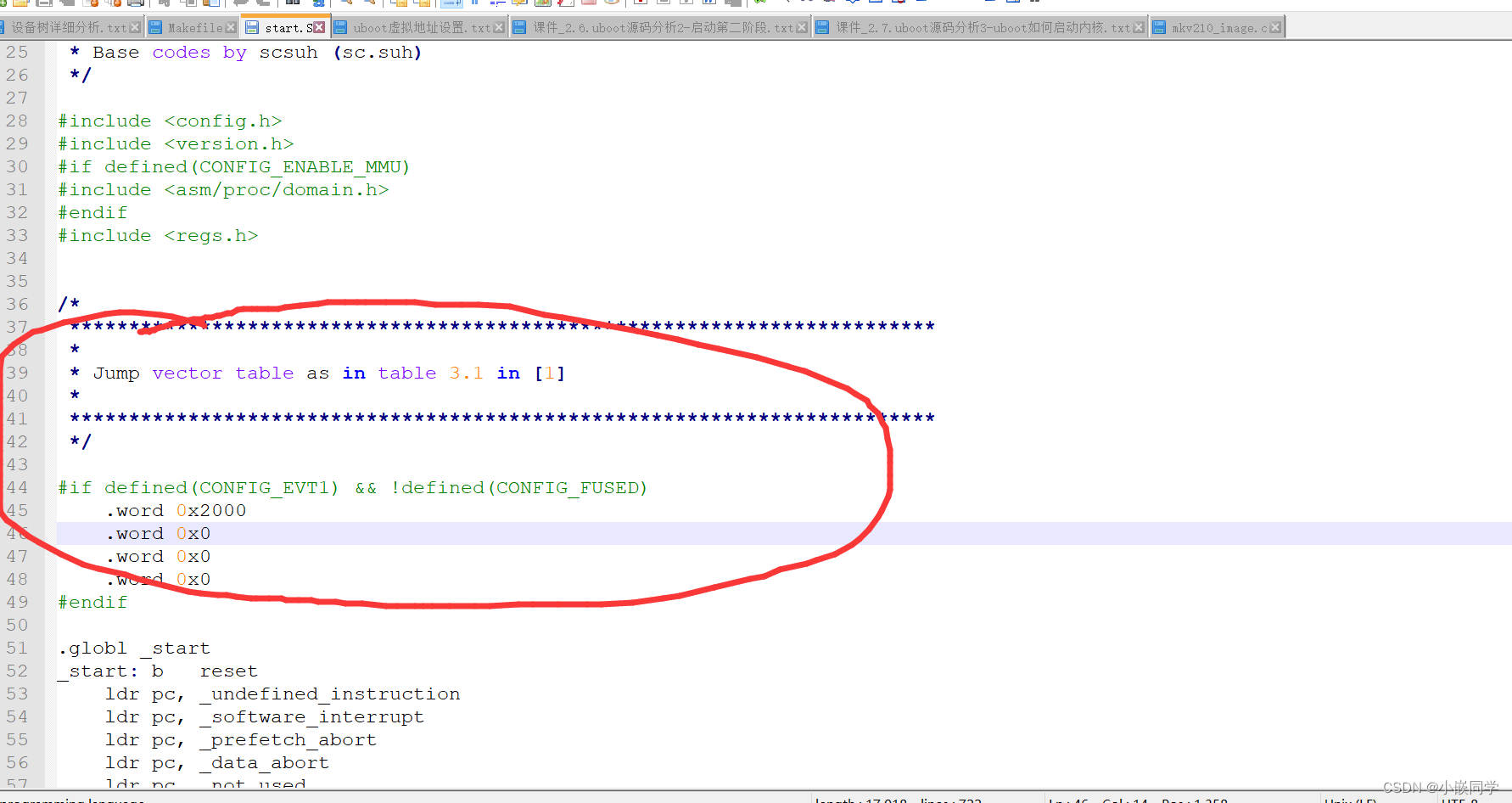Screen dimensions: 1512x803
Task: Click the disk icon on uboot虚拟地址设置.txt tab
Action: point(340,28)
